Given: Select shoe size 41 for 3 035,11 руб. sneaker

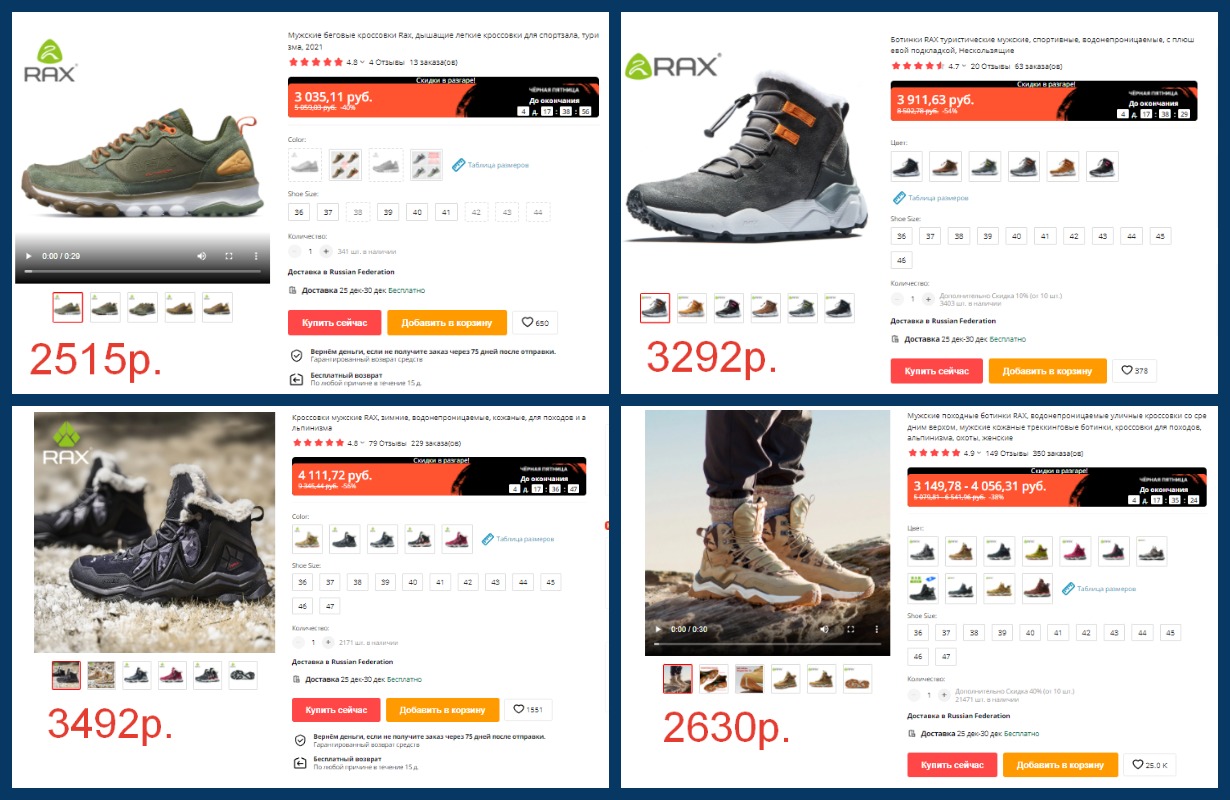Looking at the screenshot, I should [447, 212].
